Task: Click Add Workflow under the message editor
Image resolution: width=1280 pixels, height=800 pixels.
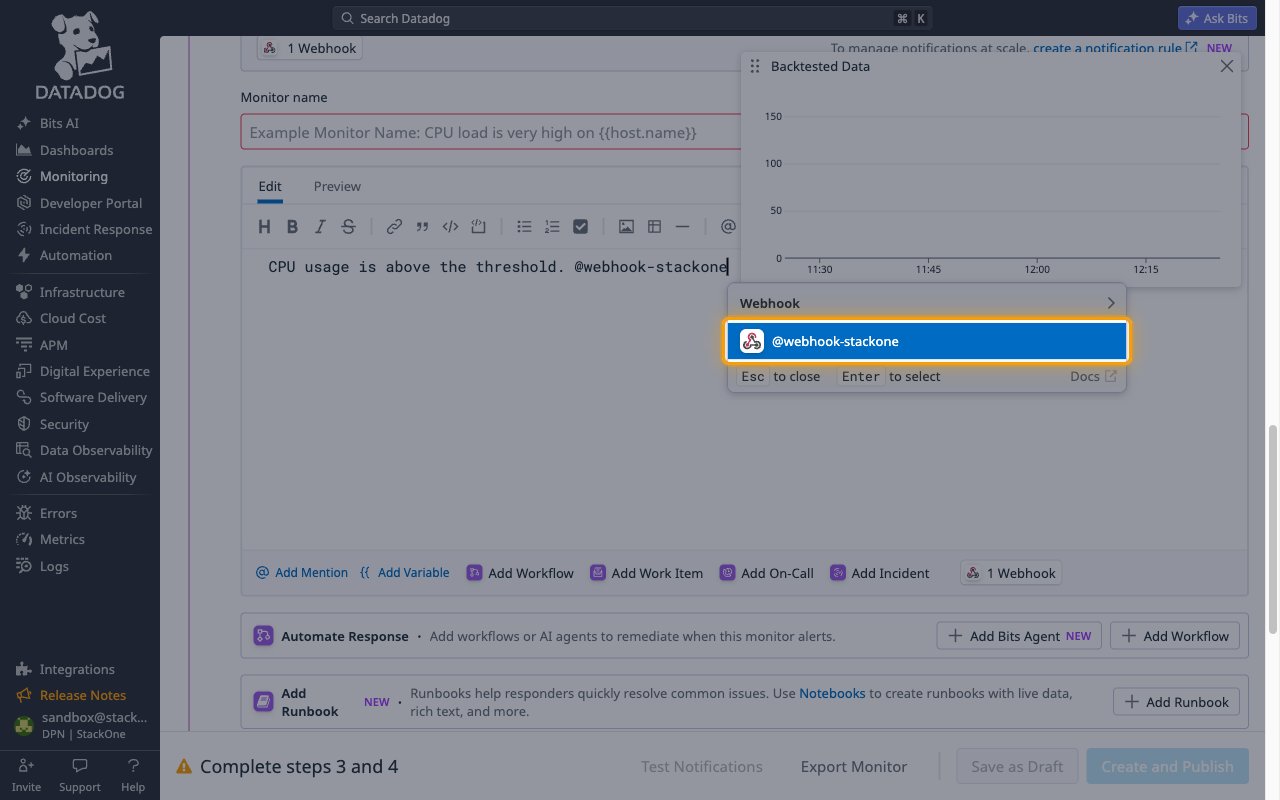Action: 520,573
